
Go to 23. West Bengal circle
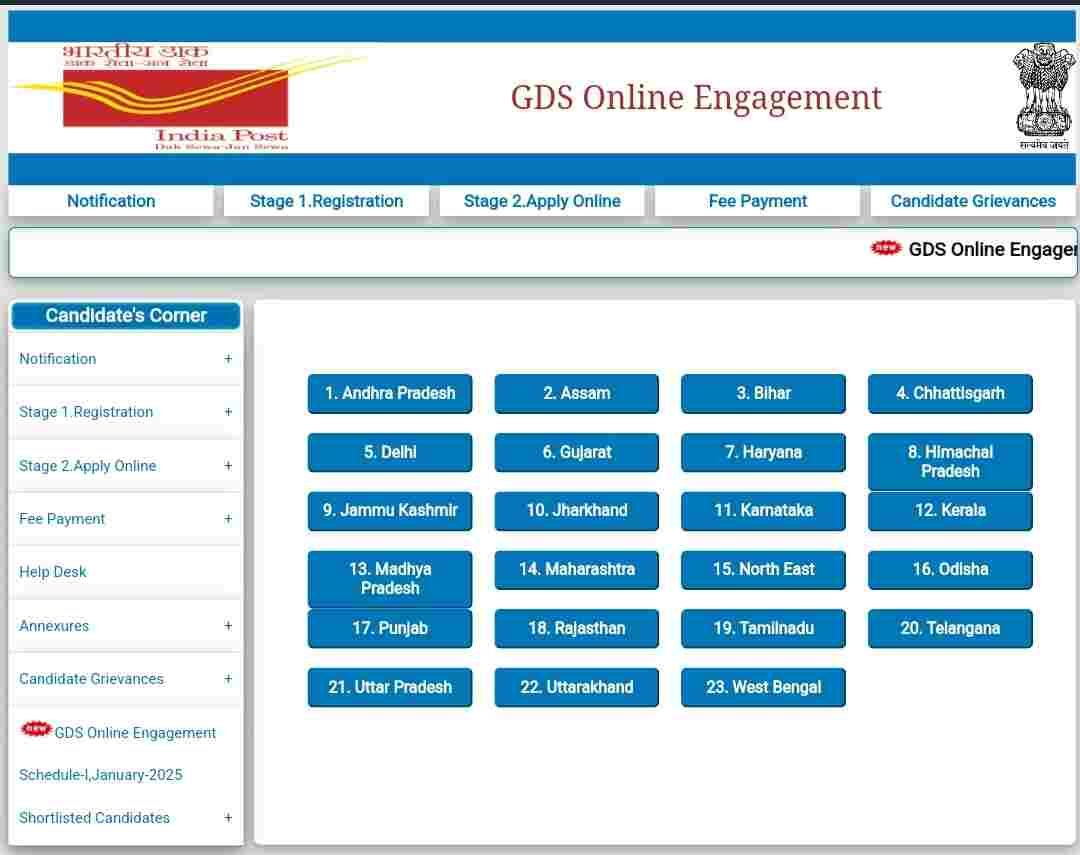tap(763, 688)
